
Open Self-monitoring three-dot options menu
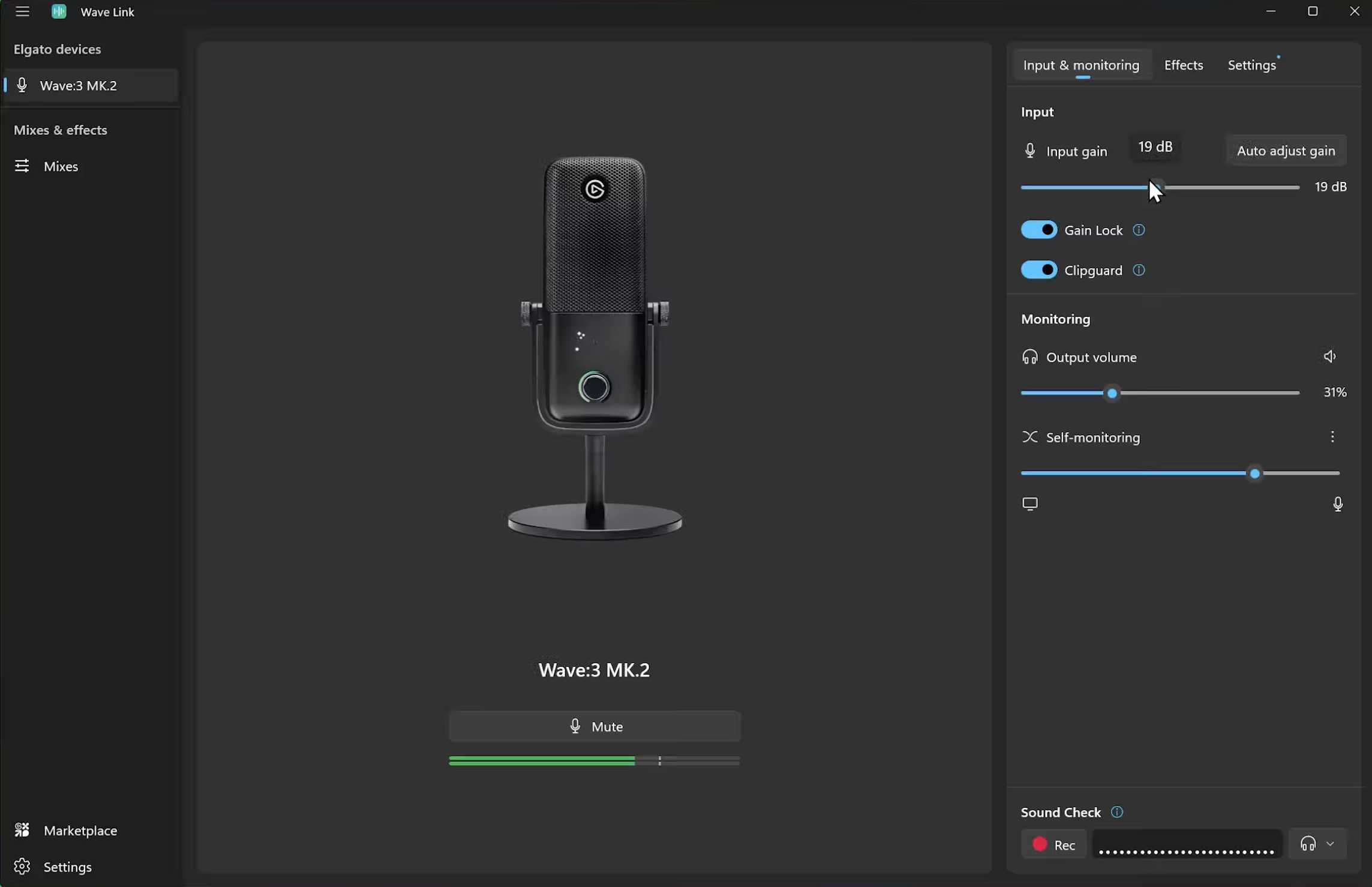tap(1332, 437)
